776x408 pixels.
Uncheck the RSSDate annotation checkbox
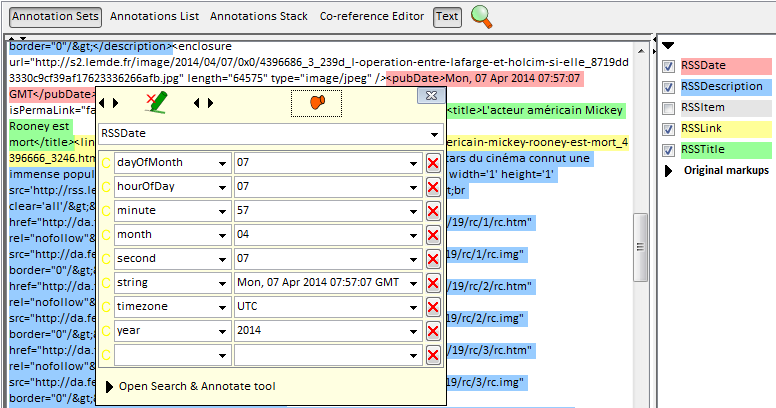point(668,66)
